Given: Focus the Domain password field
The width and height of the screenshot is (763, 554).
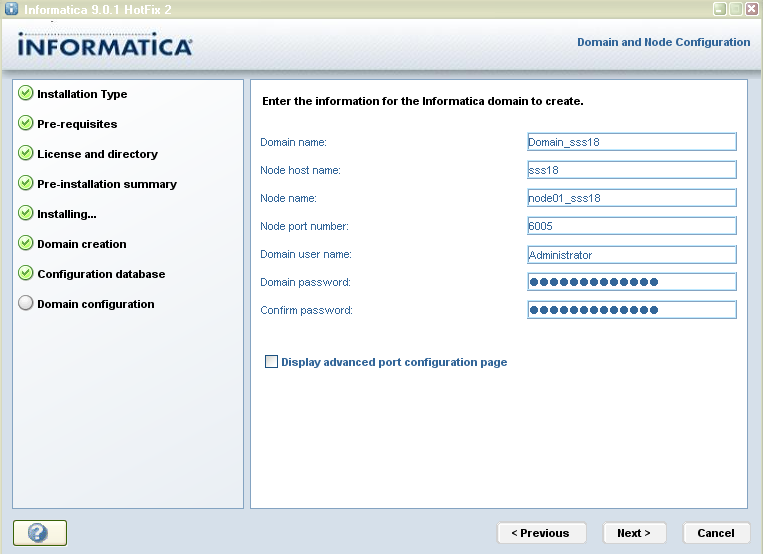Looking at the screenshot, I should pyautogui.click(x=632, y=282).
